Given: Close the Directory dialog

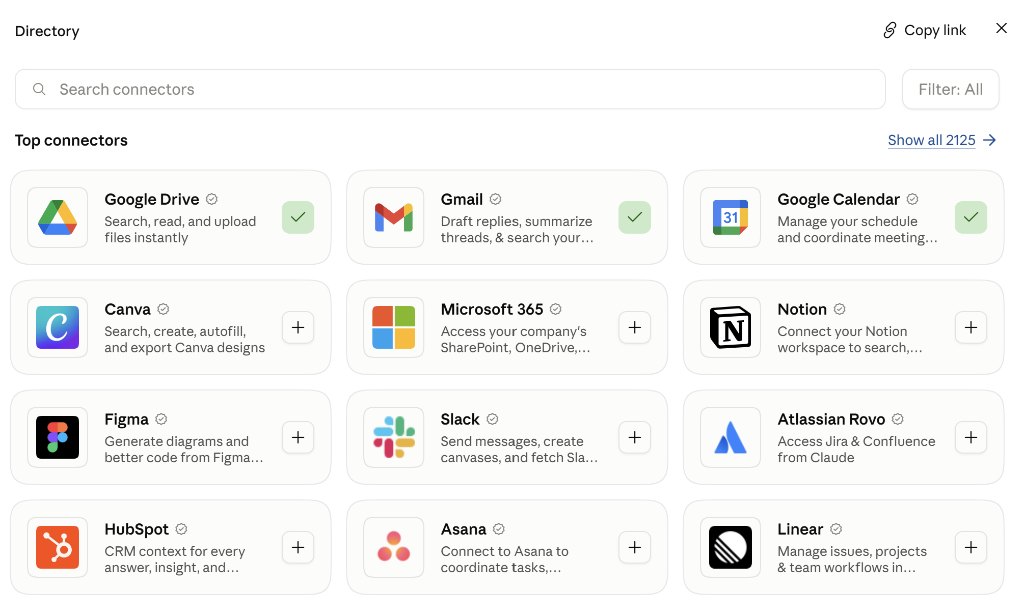Looking at the screenshot, I should click(x=1001, y=28).
